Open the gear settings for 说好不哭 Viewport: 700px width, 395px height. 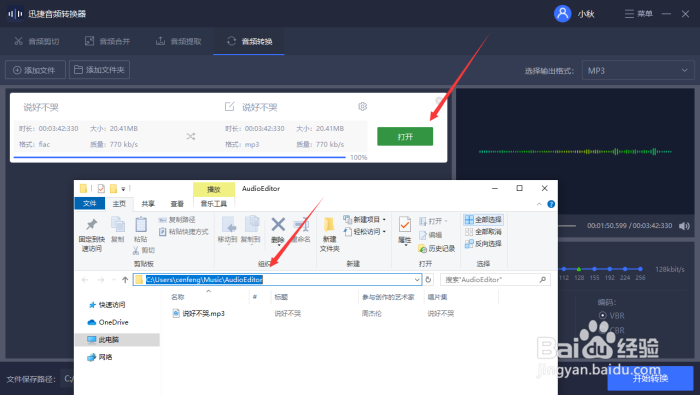tap(362, 107)
